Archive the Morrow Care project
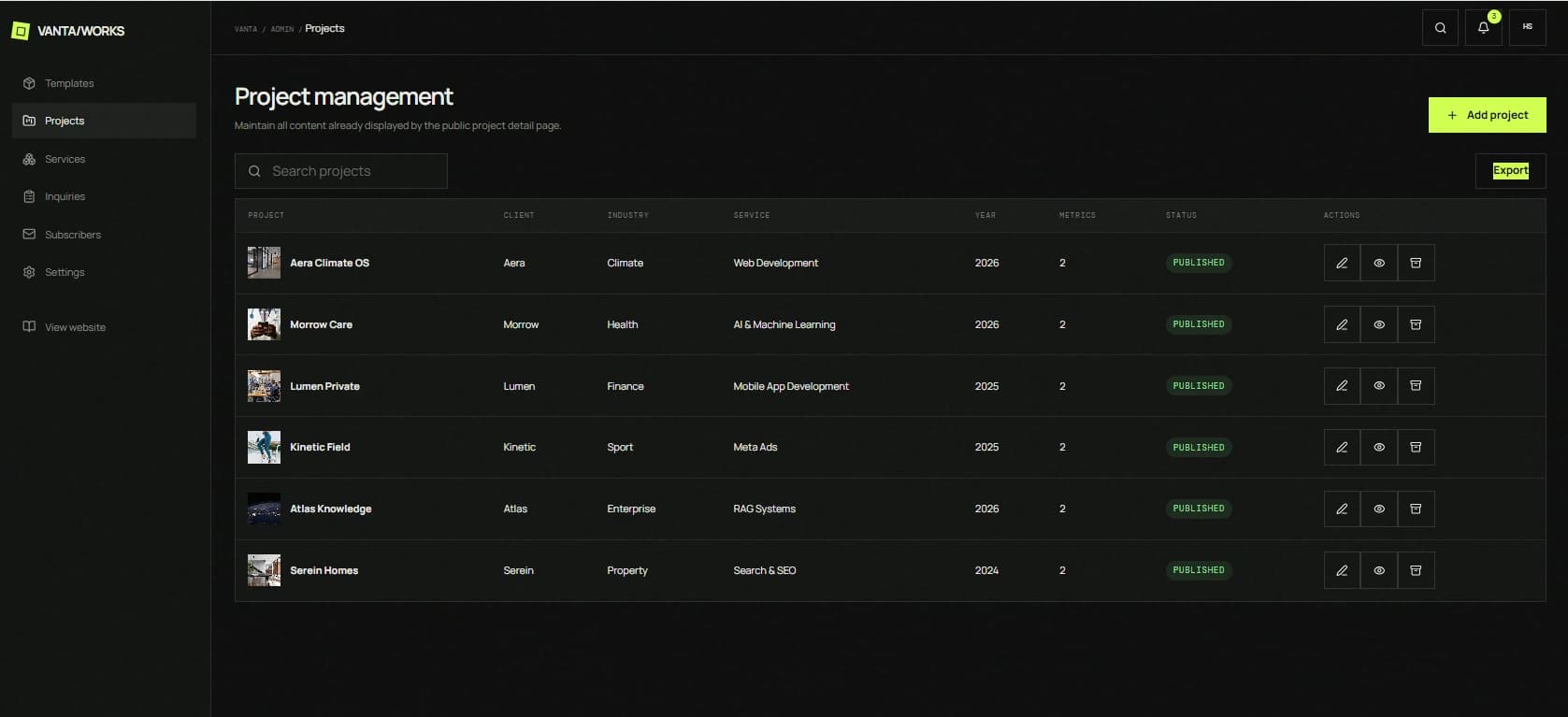This screenshot has width=1568, height=717. click(x=1416, y=324)
